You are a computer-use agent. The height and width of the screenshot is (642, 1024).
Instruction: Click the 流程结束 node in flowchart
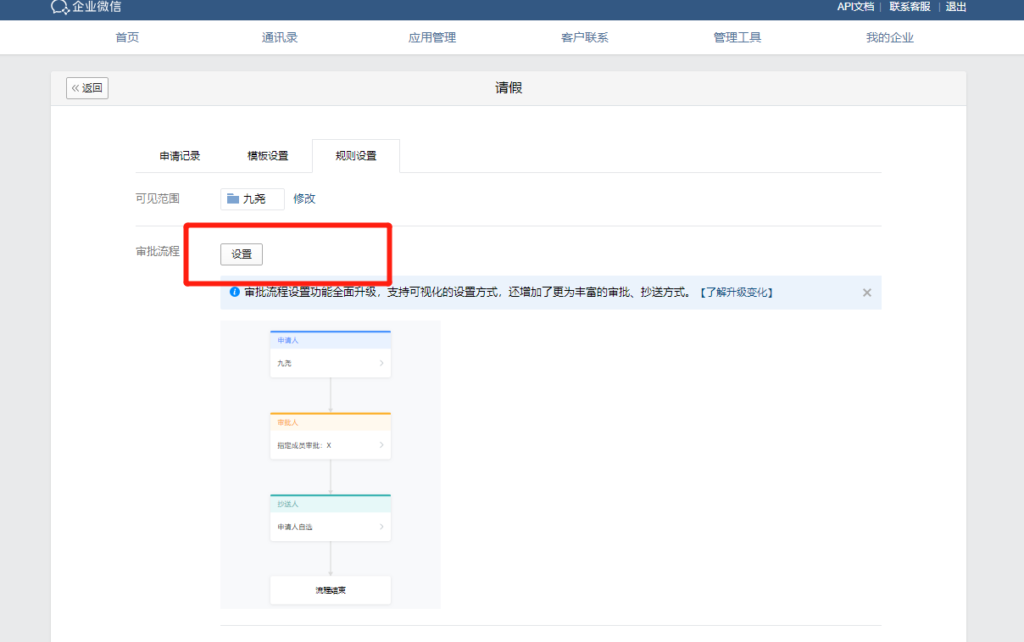pyautogui.click(x=330, y=590)
